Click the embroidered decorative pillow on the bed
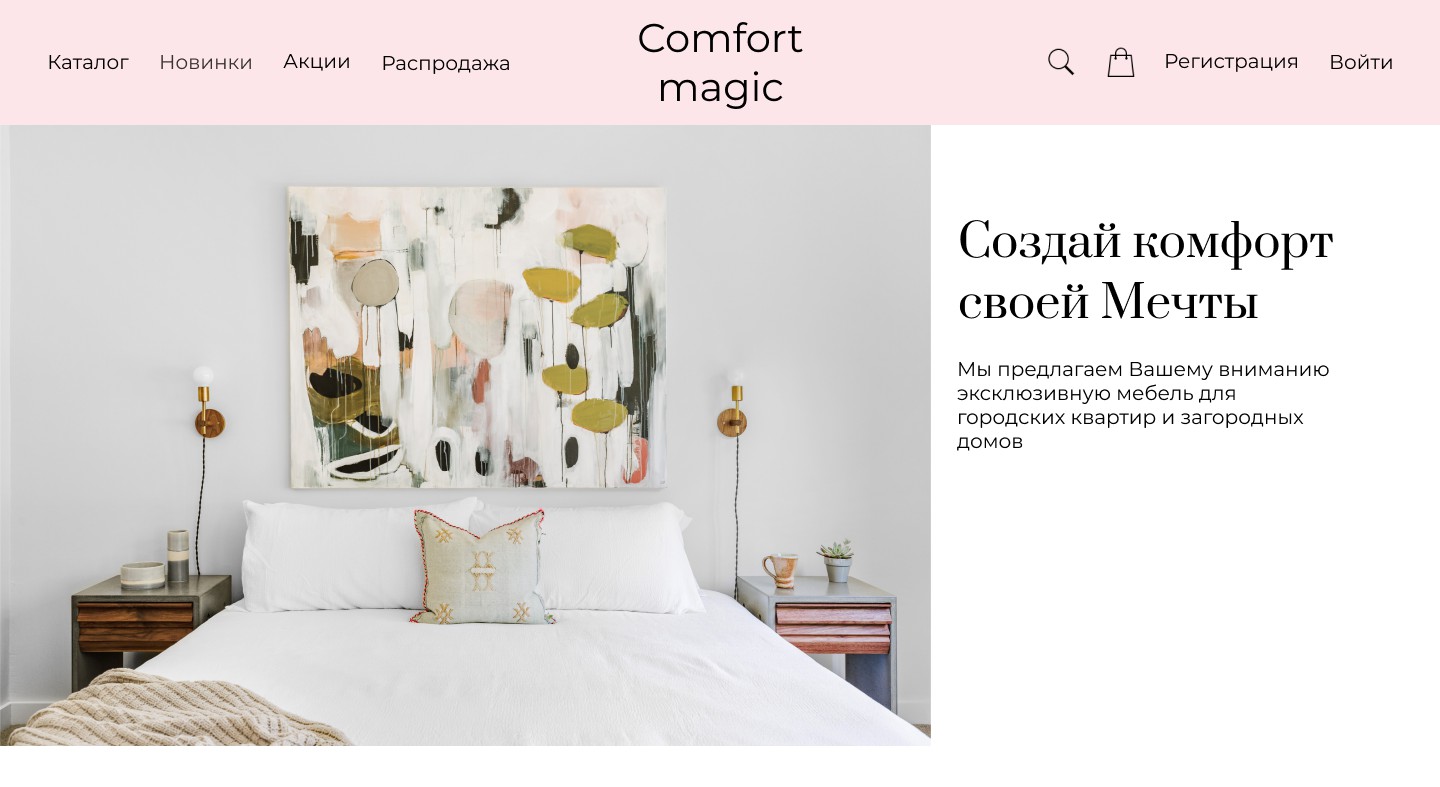The height and width of the screenshot is (787, 1440). coord(480,567)
